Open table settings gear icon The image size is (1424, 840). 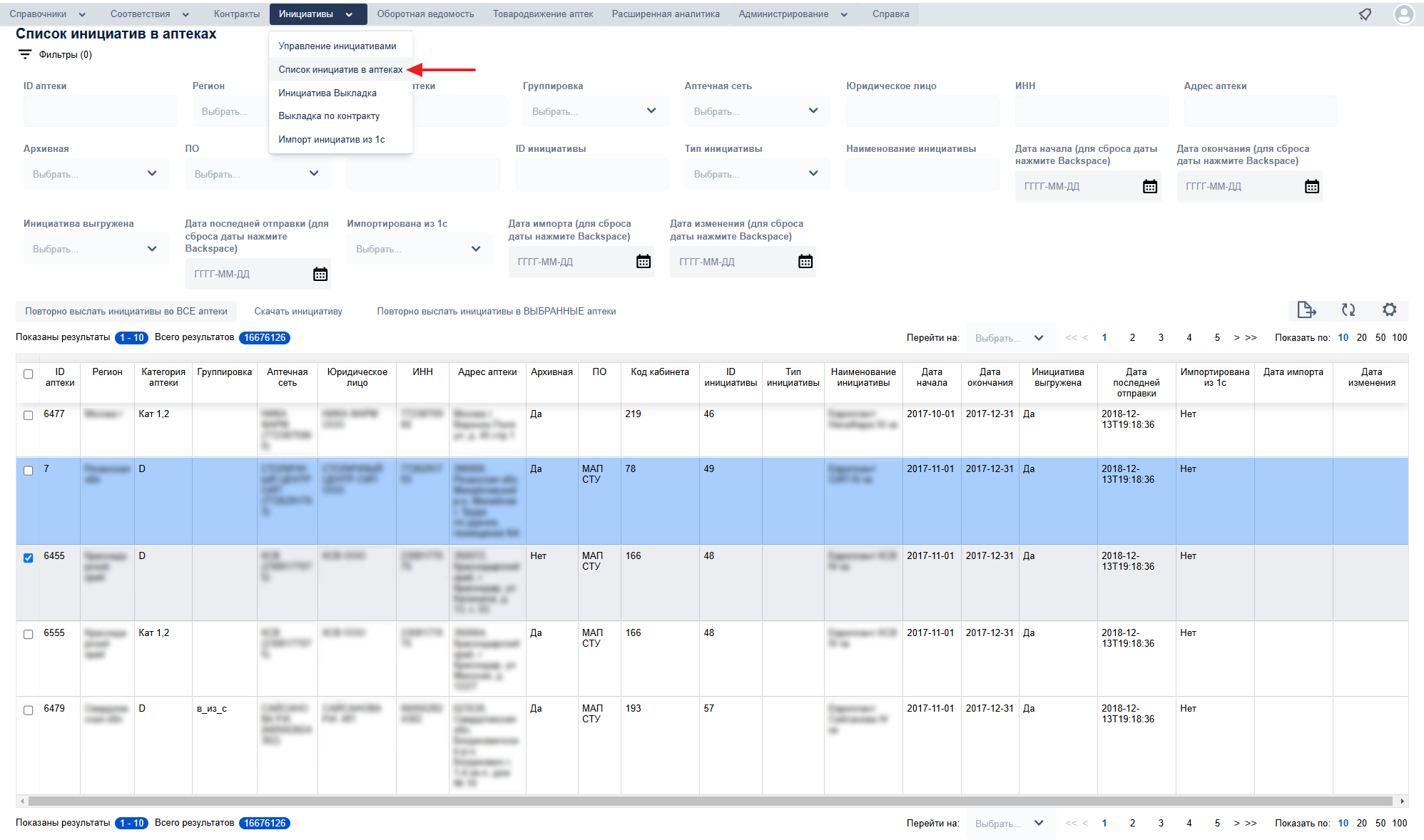pyautogui.click(x=1389, y=309)
